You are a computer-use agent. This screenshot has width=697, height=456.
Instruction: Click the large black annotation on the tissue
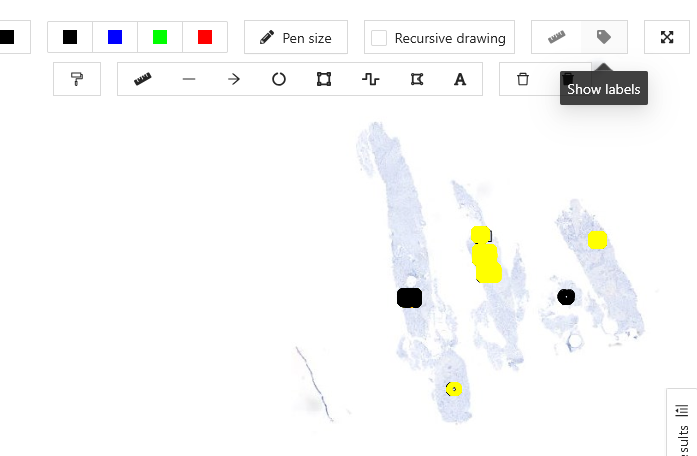pos(409,298)
